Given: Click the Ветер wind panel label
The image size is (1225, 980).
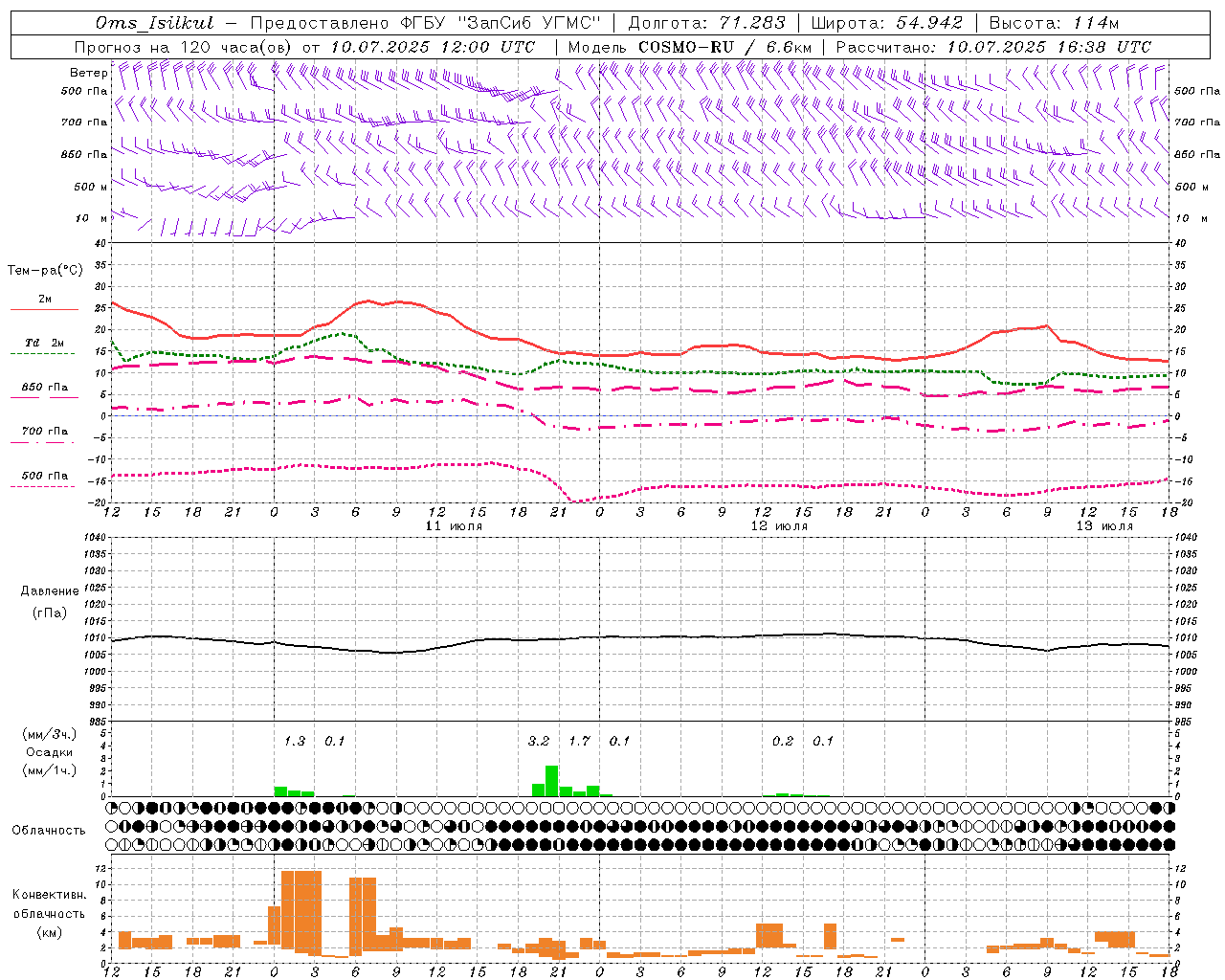Looking at the screenshot, I should pos(88,73).
